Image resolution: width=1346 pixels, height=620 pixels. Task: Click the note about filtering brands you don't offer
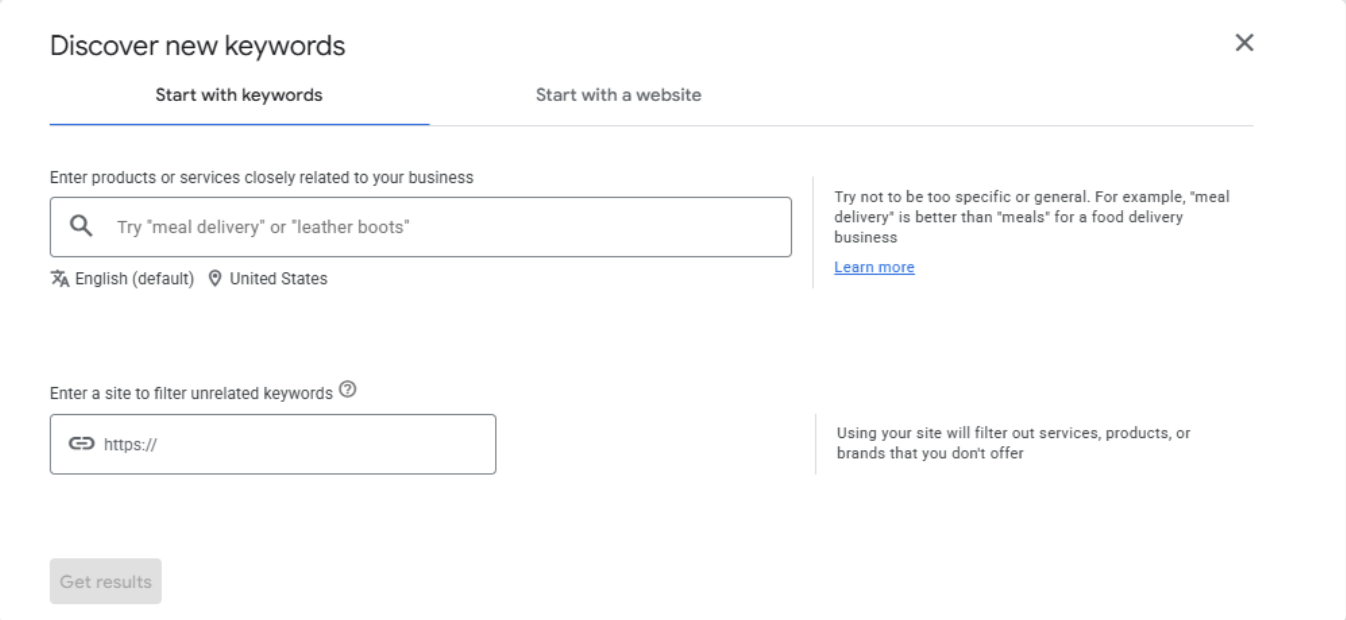point(1015,442)
